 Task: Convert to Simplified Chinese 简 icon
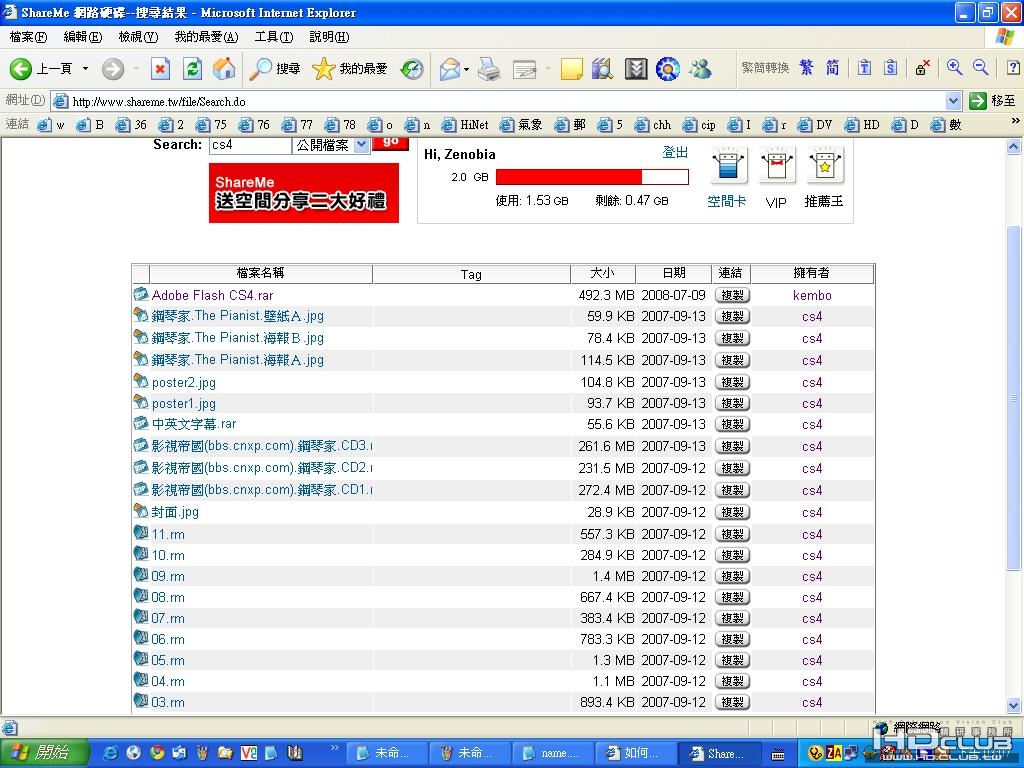coord(832,67)
